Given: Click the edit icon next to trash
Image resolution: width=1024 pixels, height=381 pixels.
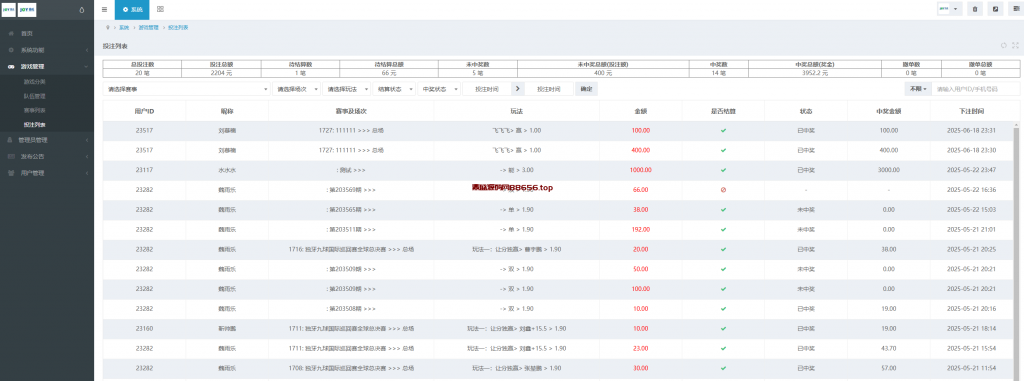Looking at the screenshot, I should (x=995, y=9).
